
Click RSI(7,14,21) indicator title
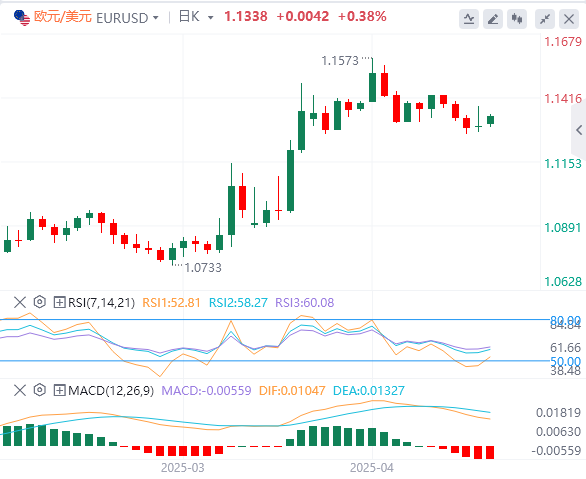[x=101, y=302]
